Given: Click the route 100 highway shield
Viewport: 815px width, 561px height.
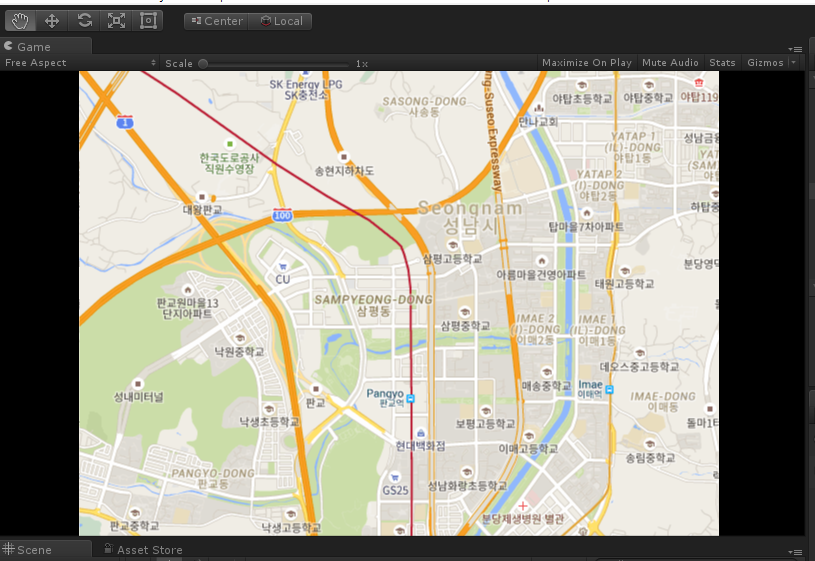Looking at the screenshot, I should coord(282,215).
